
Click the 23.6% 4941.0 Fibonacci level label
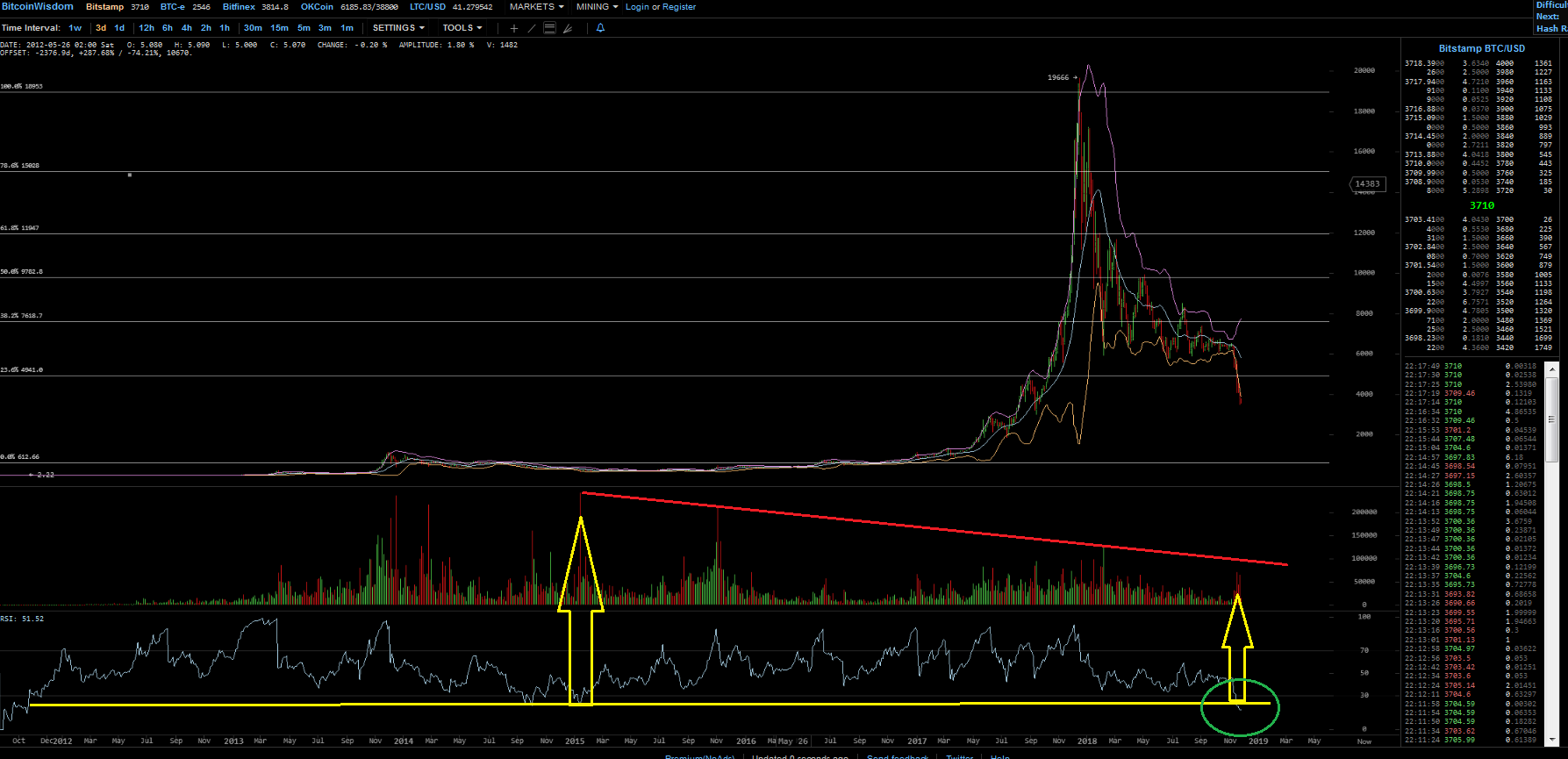coord(22,370)
